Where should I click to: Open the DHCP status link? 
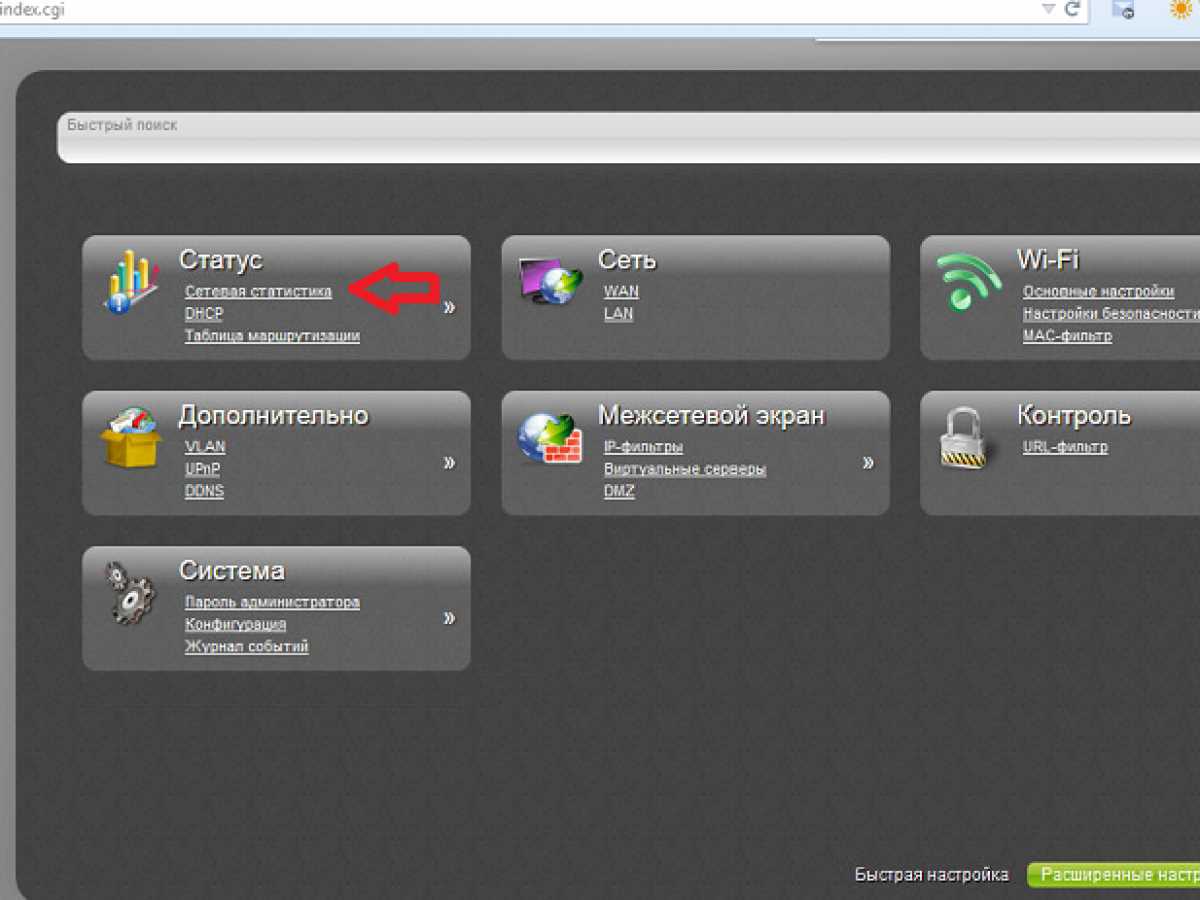(x=204, y=314)
